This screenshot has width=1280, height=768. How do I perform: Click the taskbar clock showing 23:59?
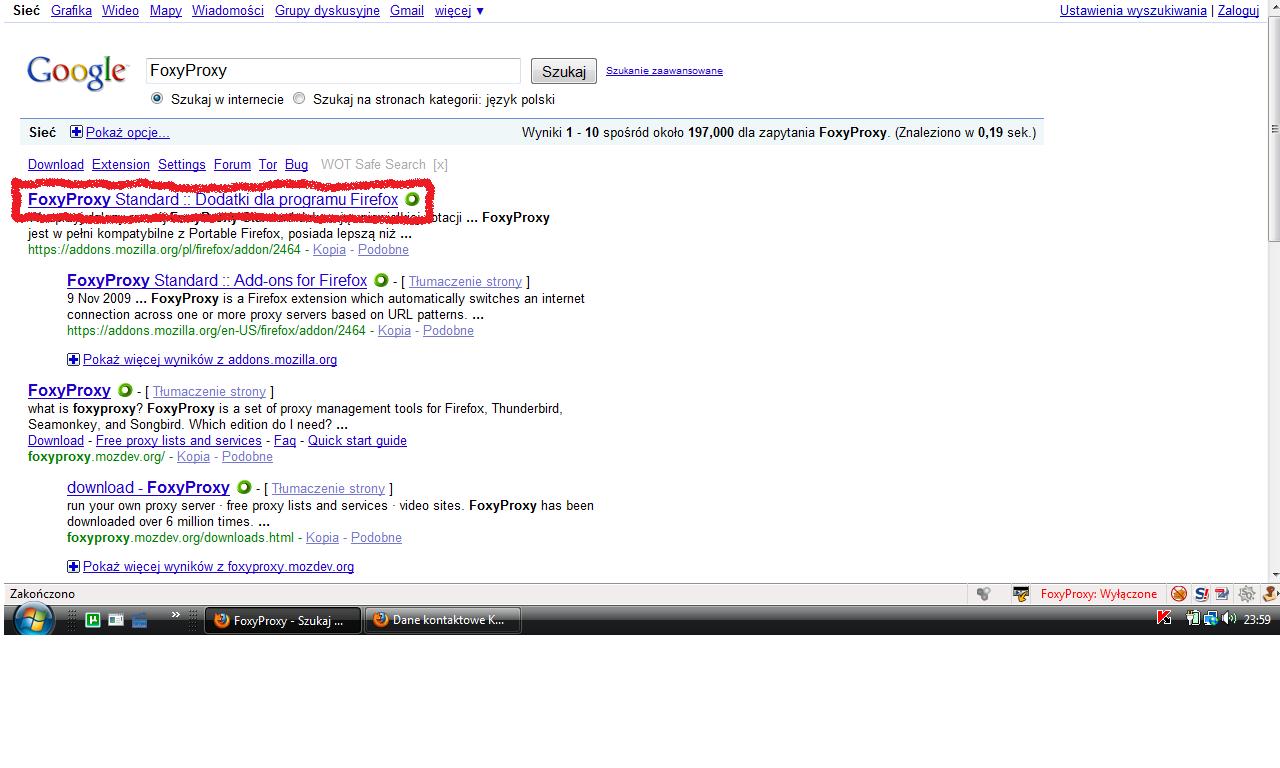[1257, 620]
